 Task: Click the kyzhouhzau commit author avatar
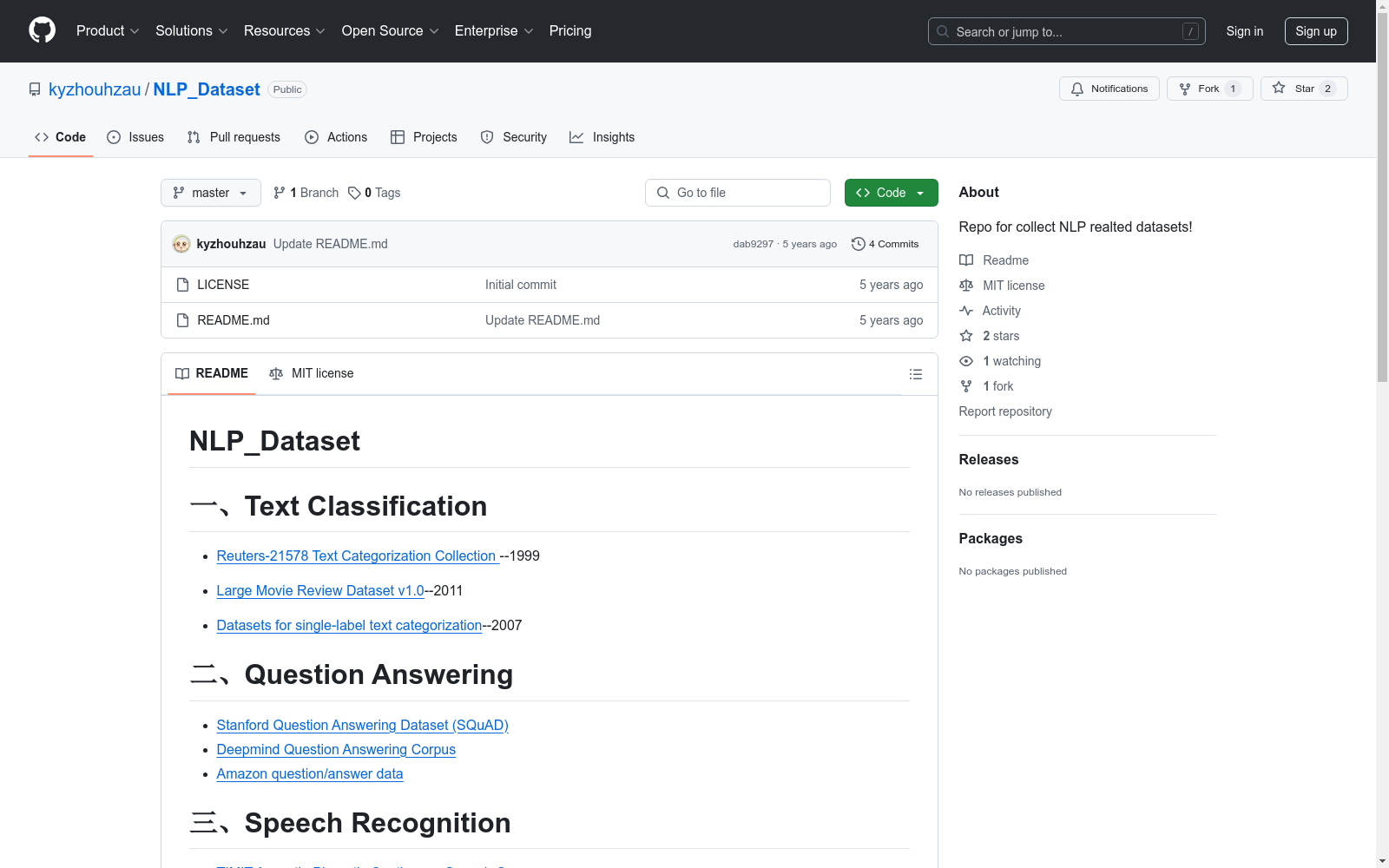click(x=181, y=244)
